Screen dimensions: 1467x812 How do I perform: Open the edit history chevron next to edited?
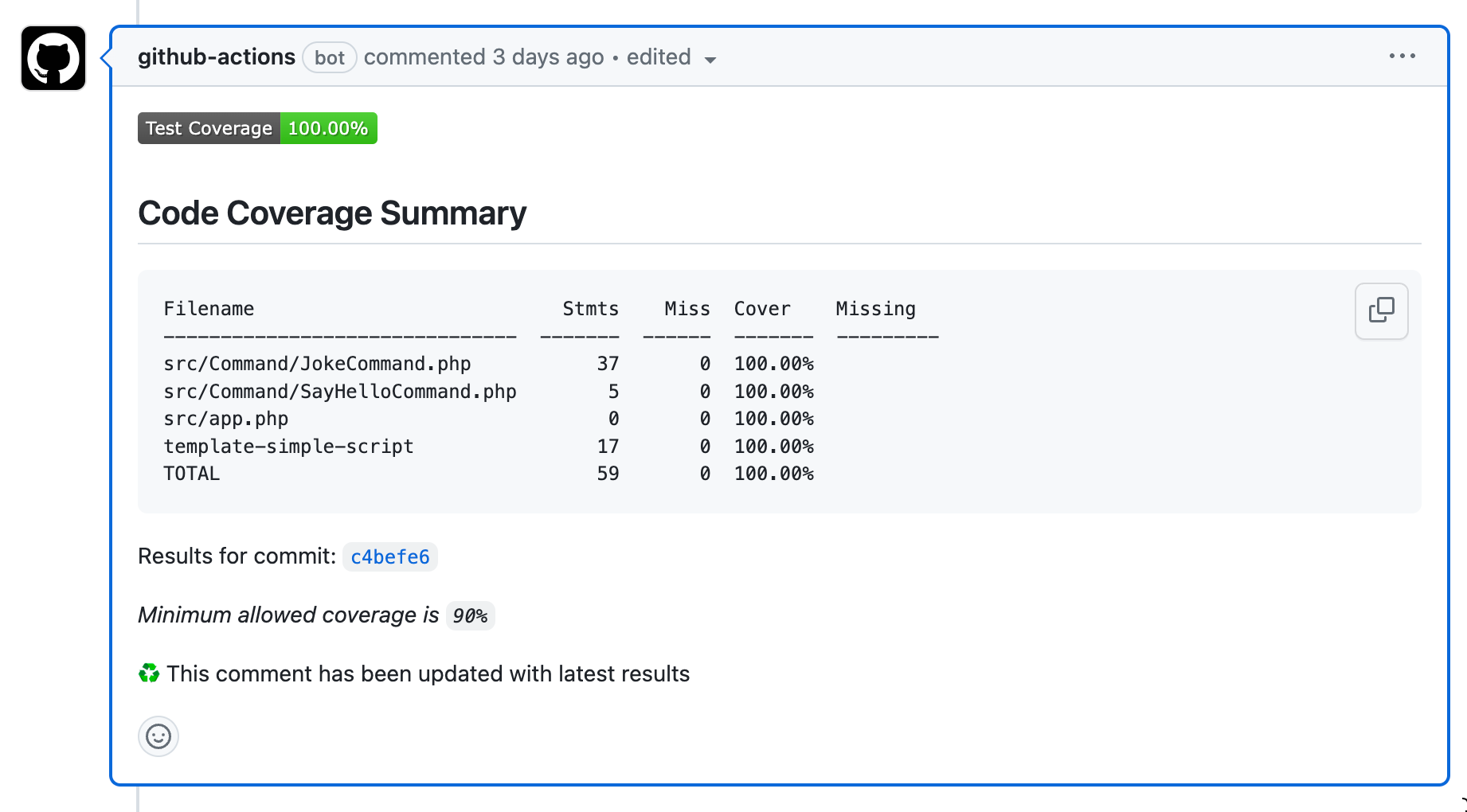pos(711,59)
